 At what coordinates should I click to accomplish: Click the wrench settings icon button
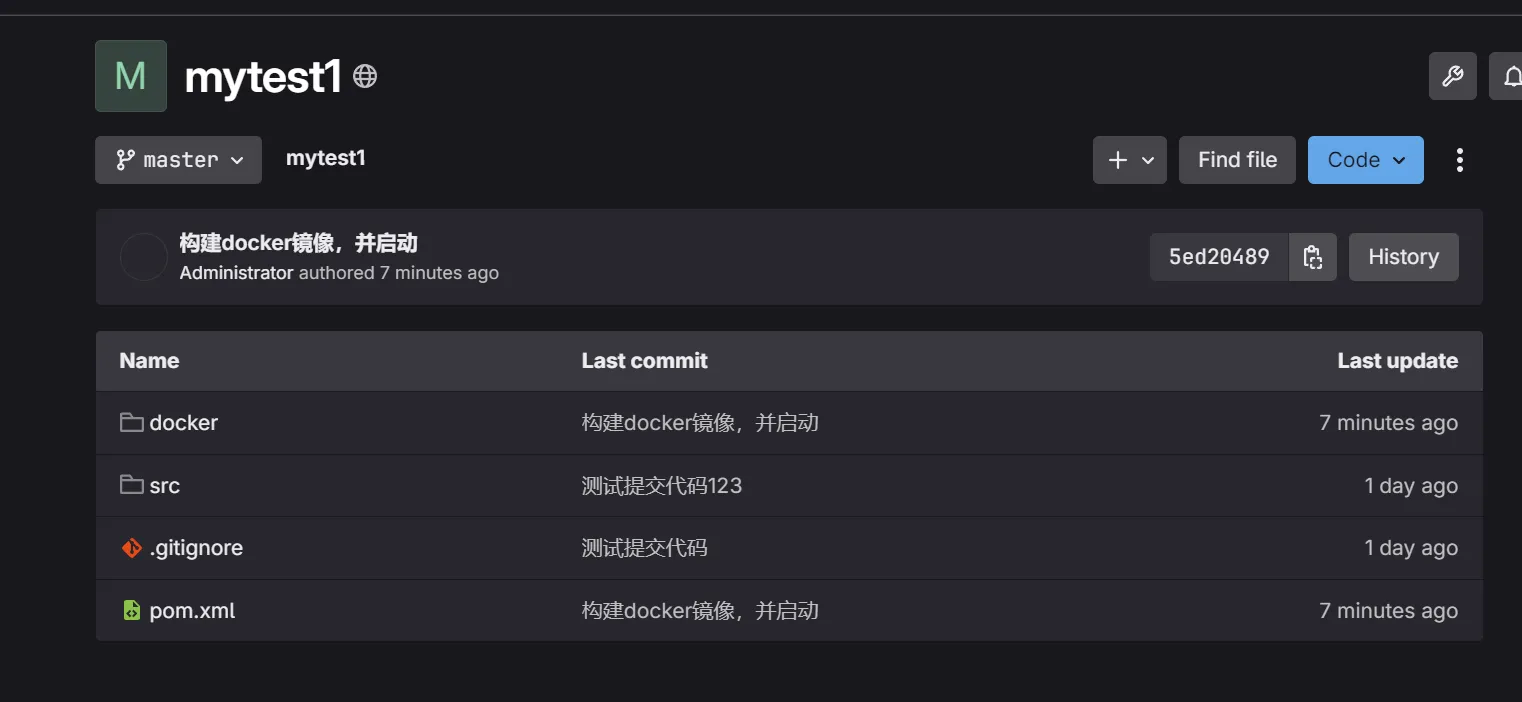tap(1452, 76)
